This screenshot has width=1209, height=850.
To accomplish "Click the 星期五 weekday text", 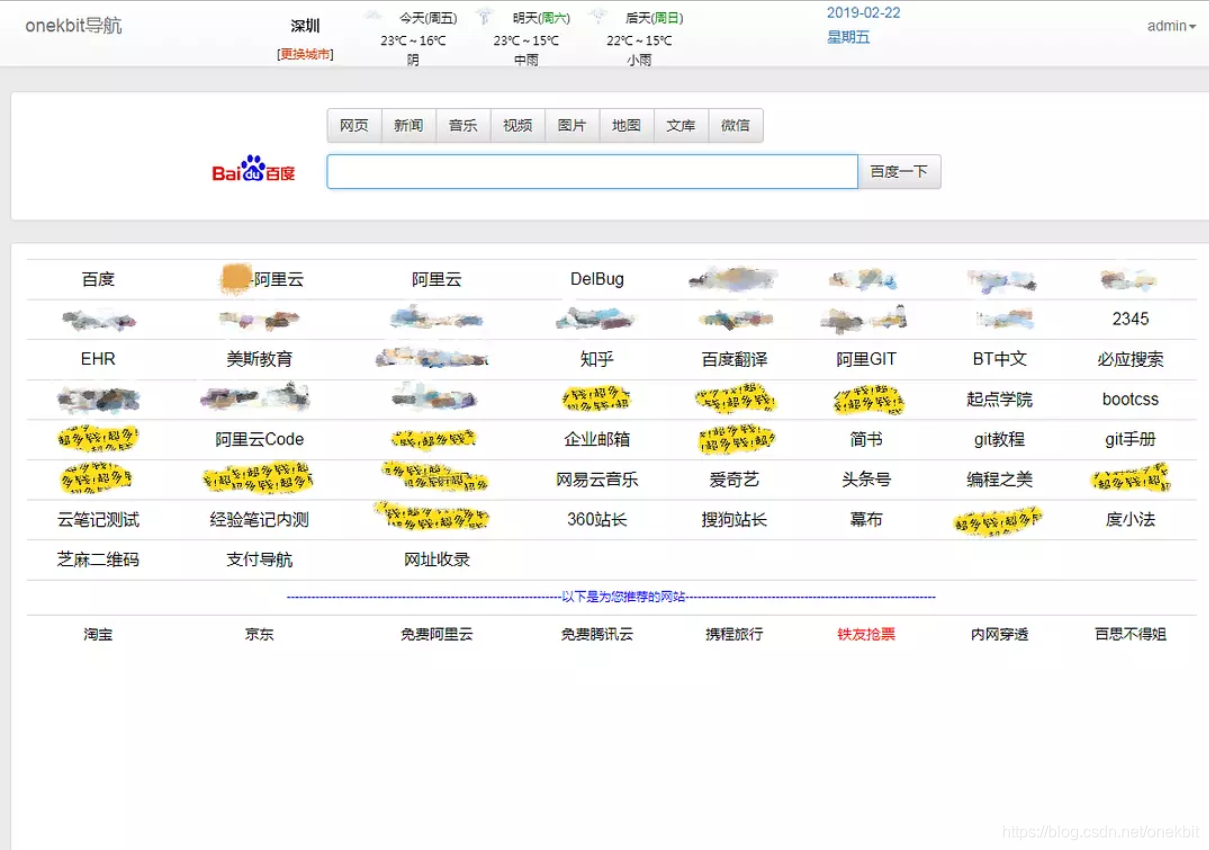I will click(x=848, y=38).
